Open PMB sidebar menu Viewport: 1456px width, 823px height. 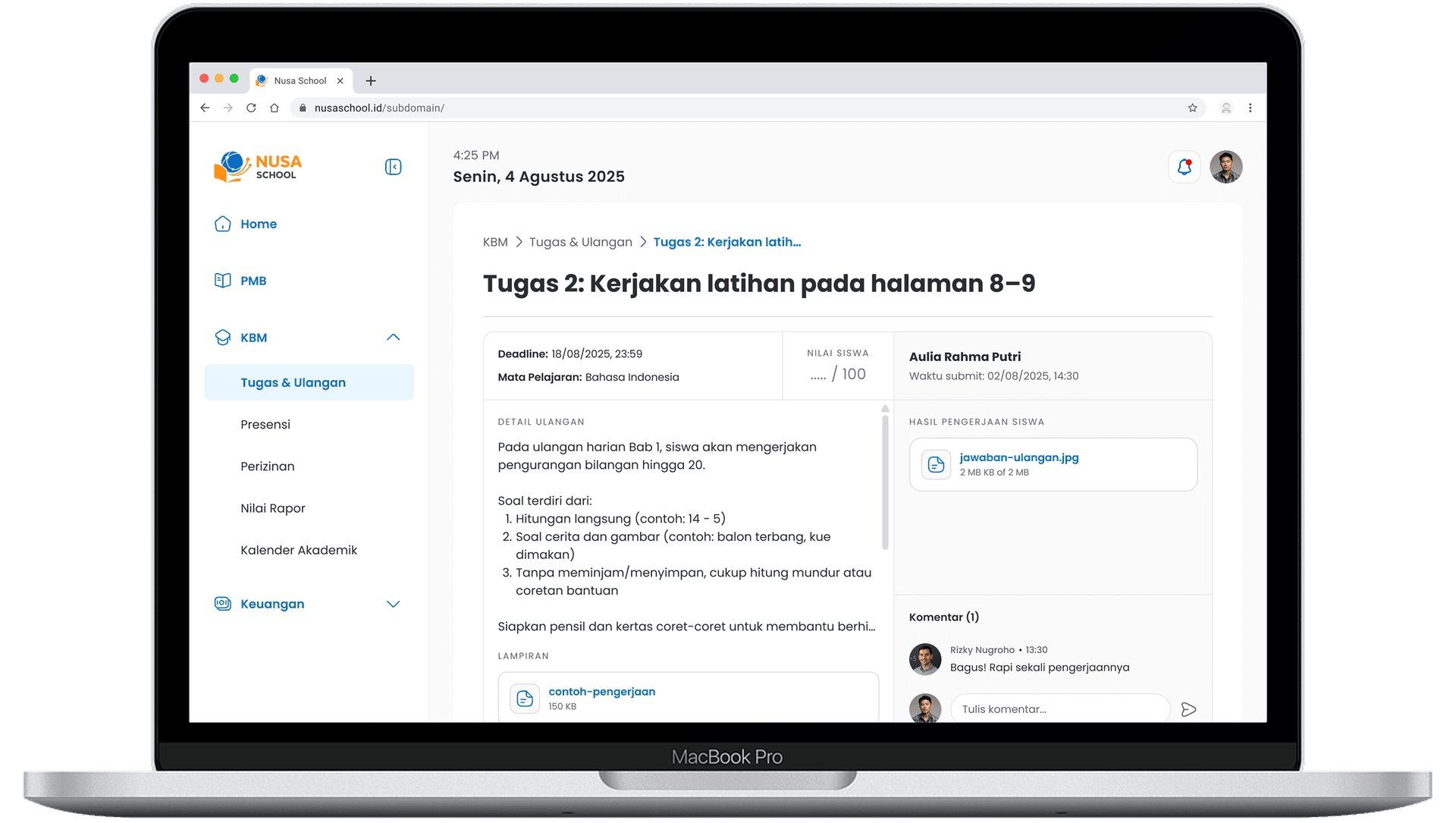click(253, 281)
